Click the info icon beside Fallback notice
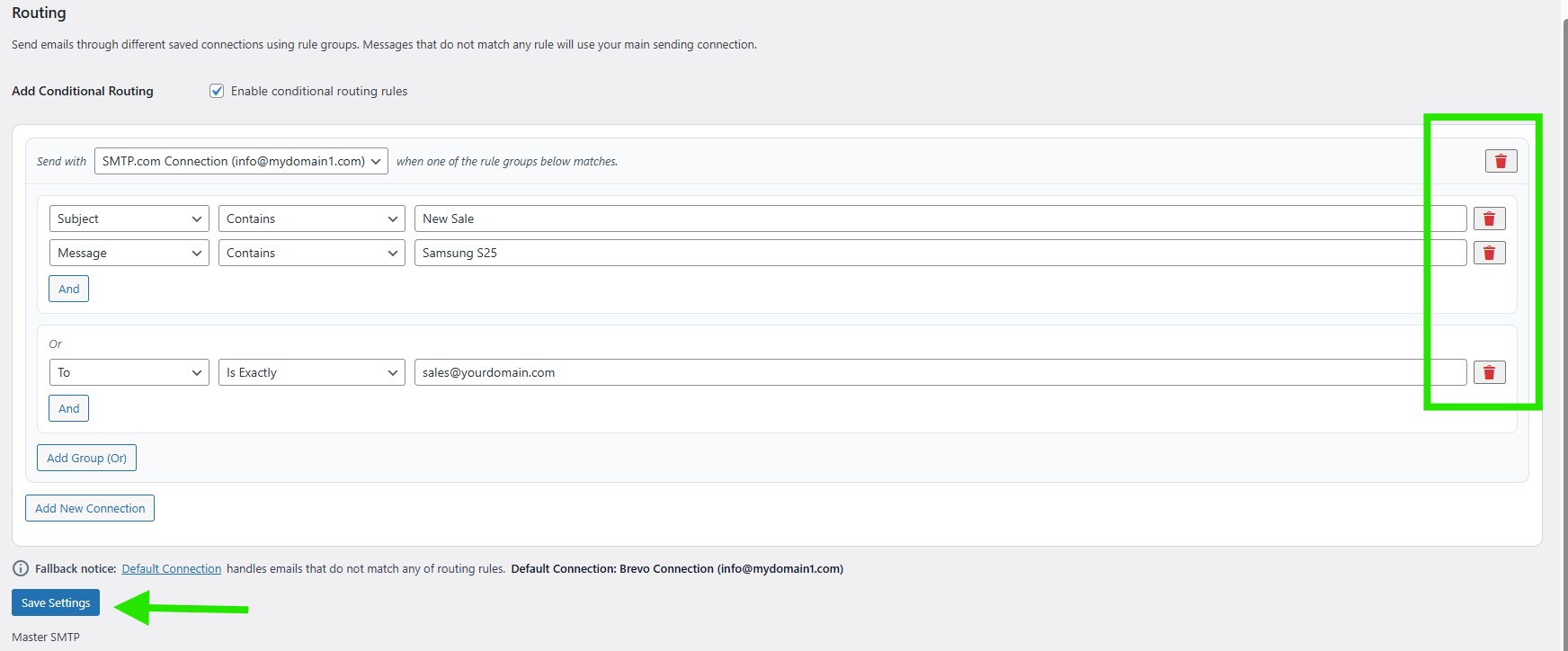1568x651 pixels. [x=20, y=568]
